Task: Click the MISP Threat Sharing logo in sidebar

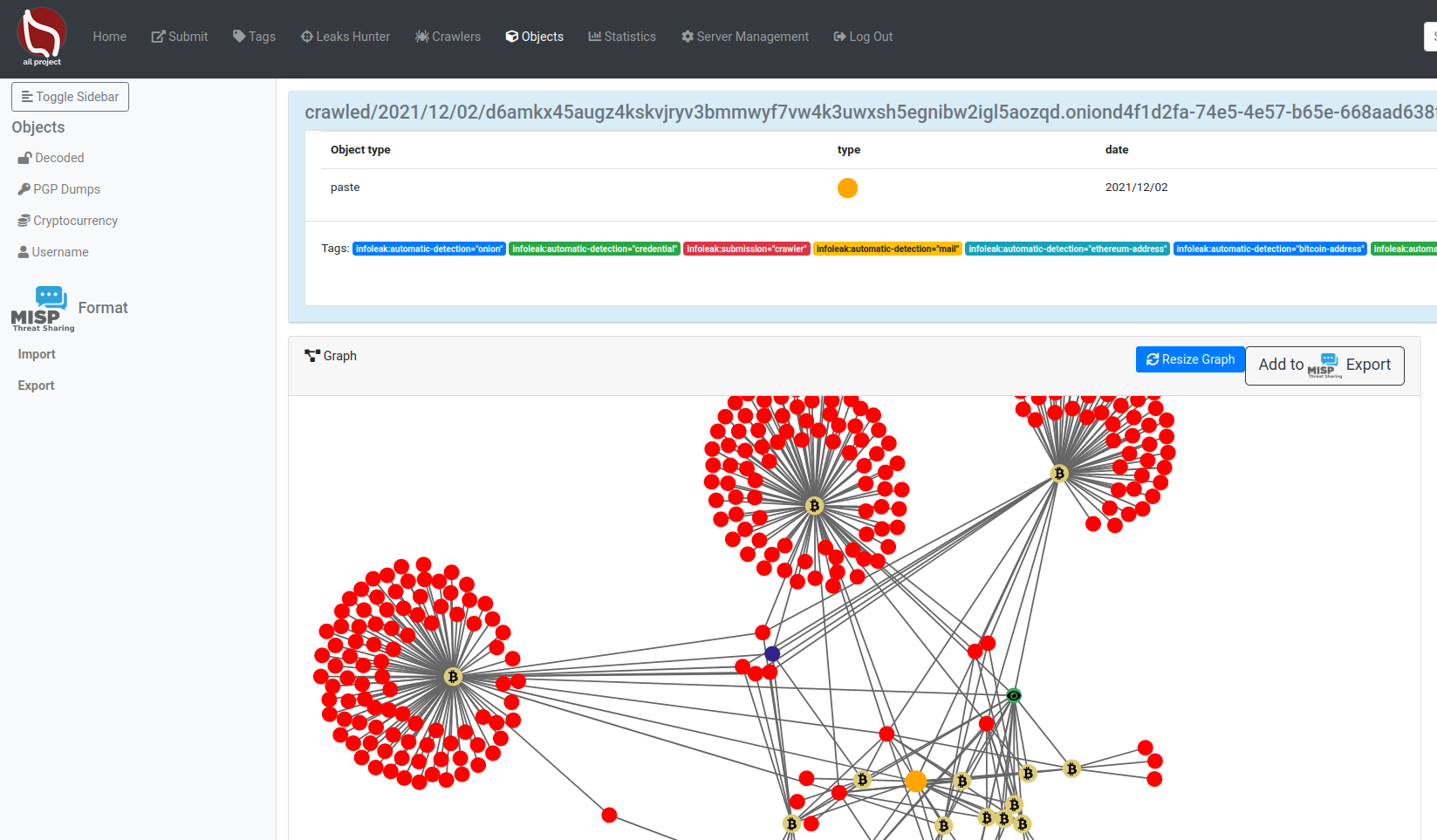Action: coord(42,309)
